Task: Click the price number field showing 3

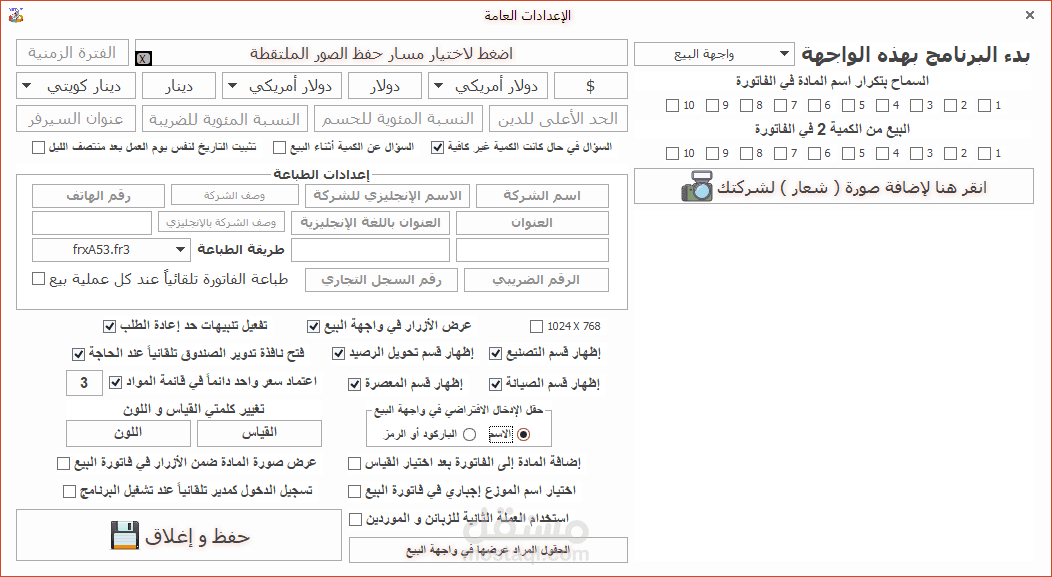Action: (x=84, y=382)
